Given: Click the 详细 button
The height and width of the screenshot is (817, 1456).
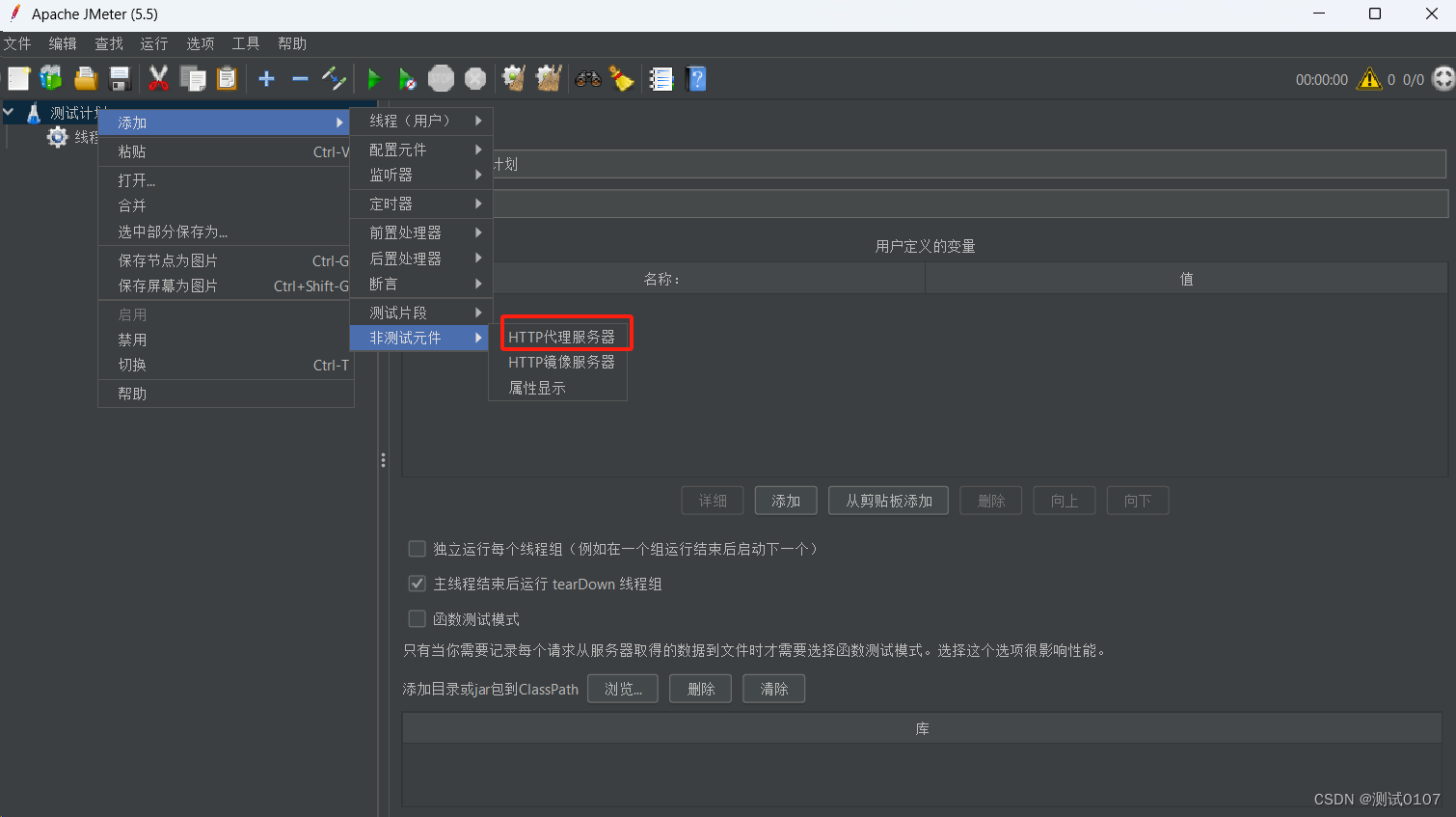Looking at the screenshot, I should [713, 501].
